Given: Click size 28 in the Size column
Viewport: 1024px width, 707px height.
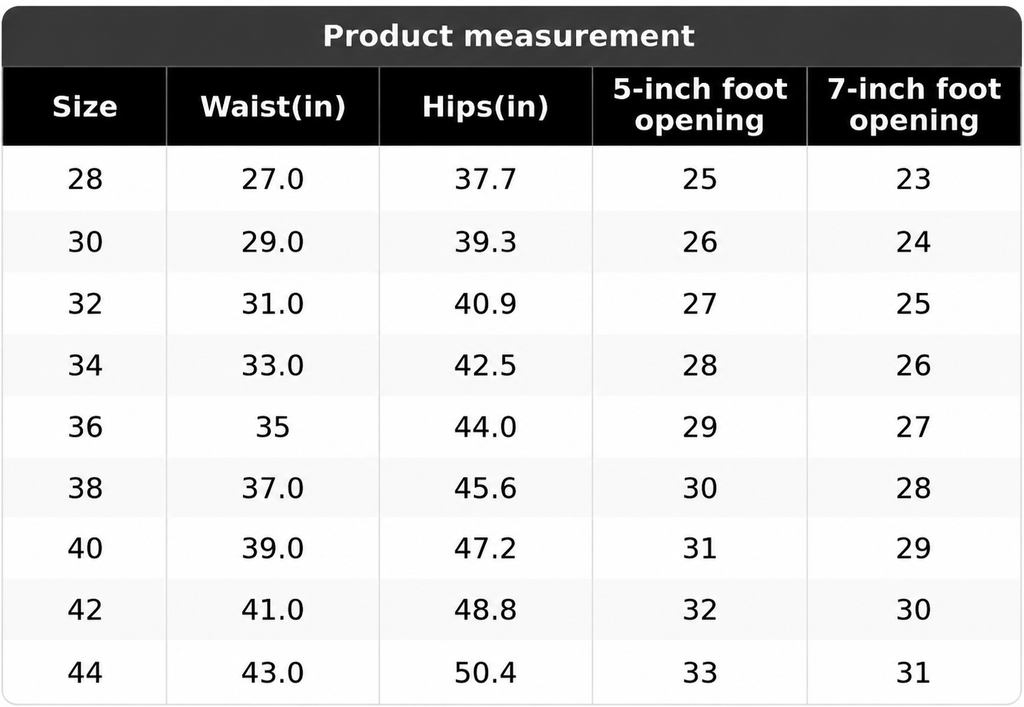Looking at the screenshot, I should (x=85, y=179).
